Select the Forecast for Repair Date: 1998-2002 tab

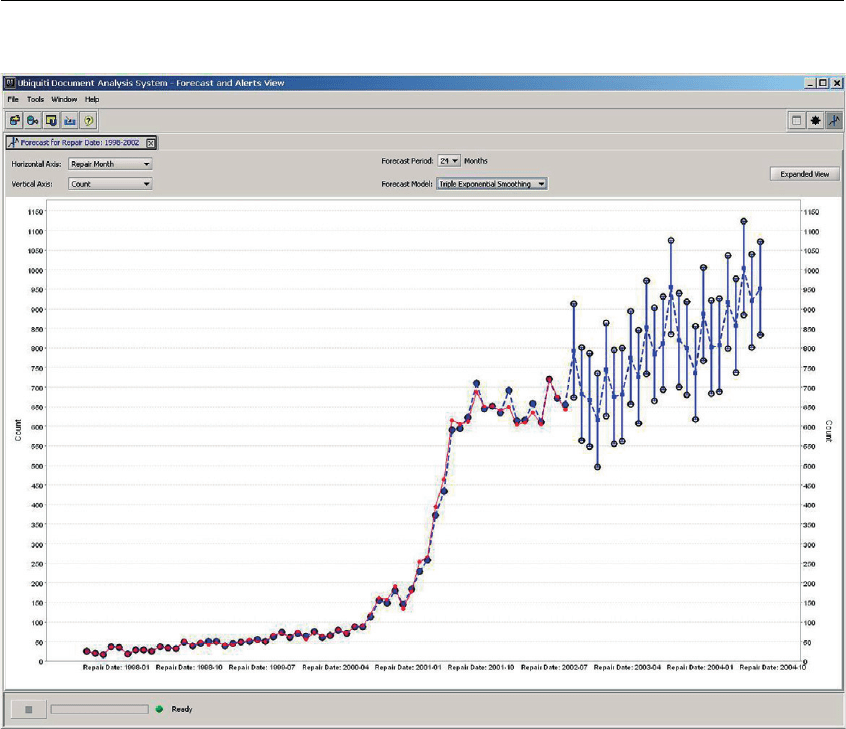(x=80, y=143)
